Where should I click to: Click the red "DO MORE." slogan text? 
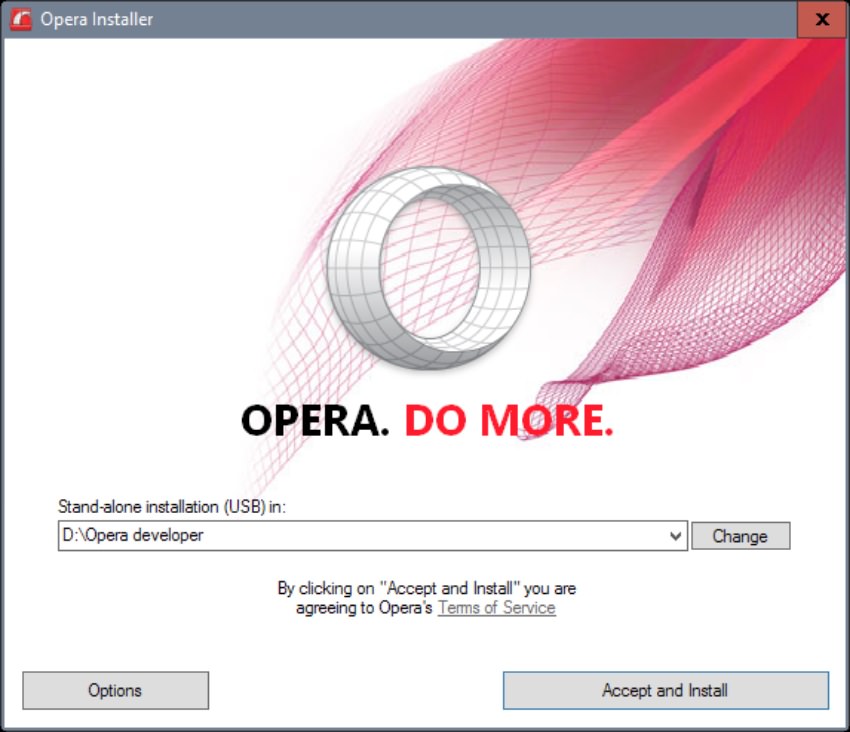pos(508,421)
